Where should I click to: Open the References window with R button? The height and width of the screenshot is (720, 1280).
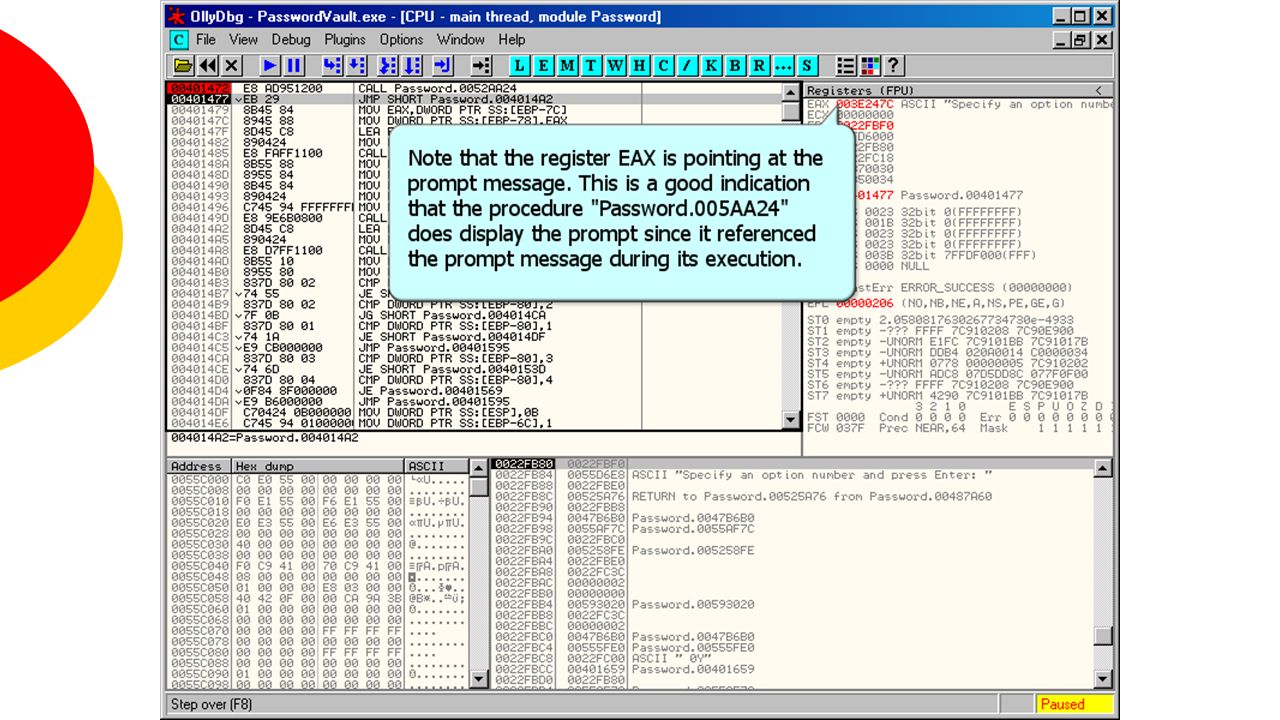coord(759,66)
